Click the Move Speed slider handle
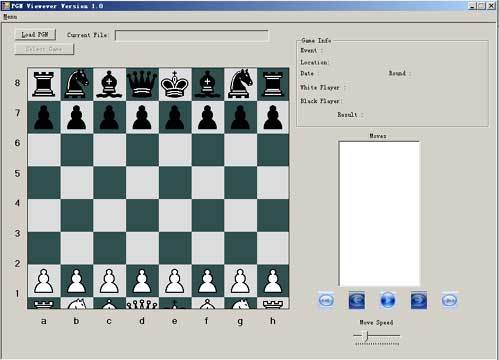This screenshot has height=360, width=499. [366, 336]
